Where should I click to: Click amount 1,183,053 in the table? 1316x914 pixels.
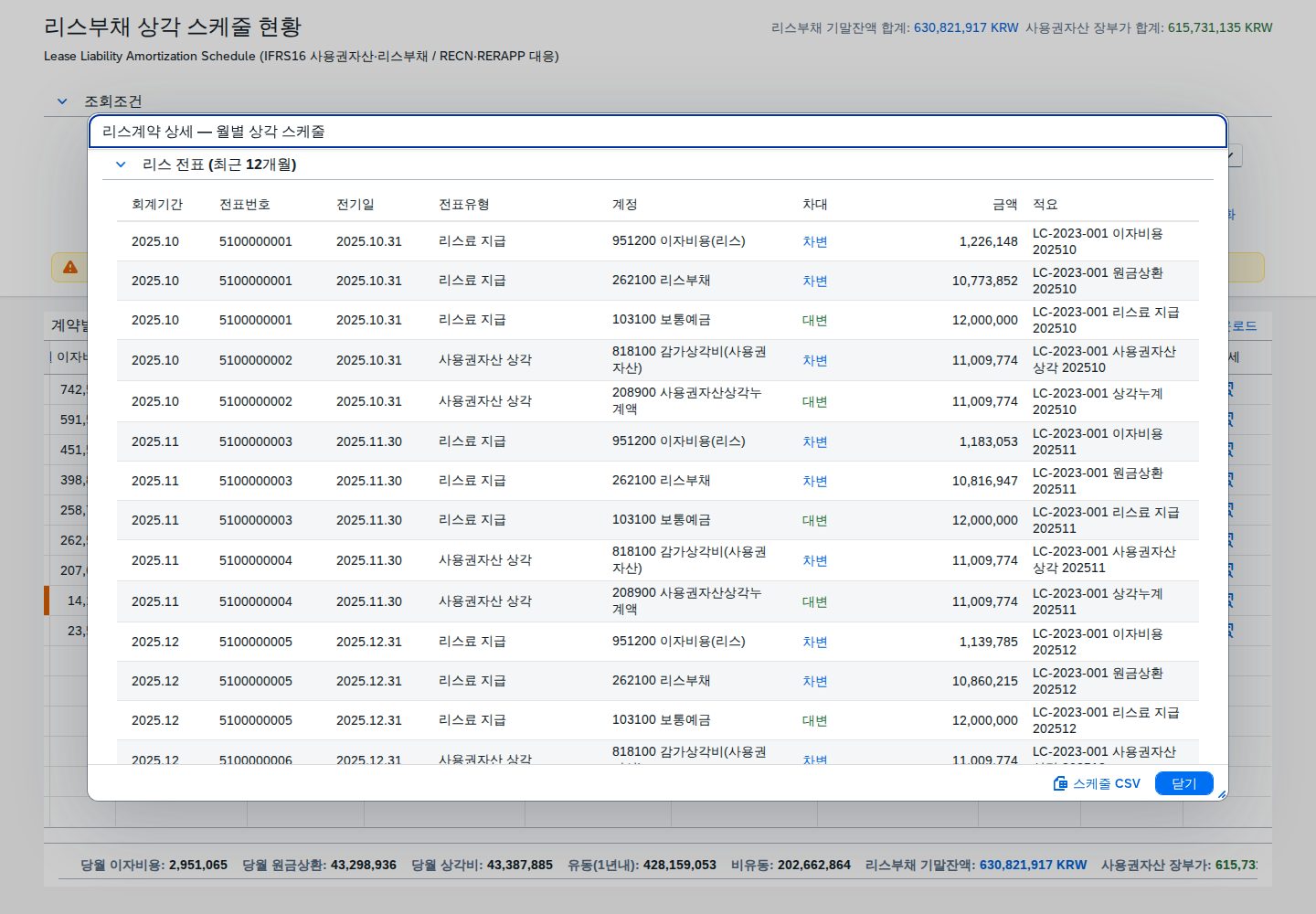[x=989, y=441]
